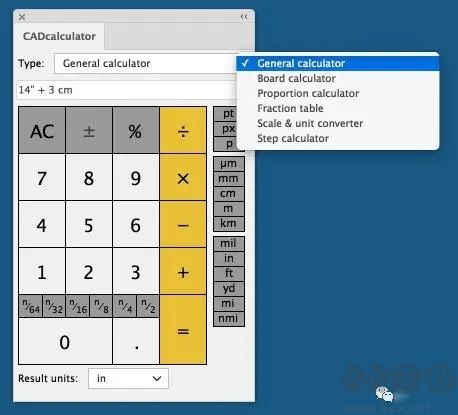
Task: Tap the number 0 key
Action: point(65,341)
